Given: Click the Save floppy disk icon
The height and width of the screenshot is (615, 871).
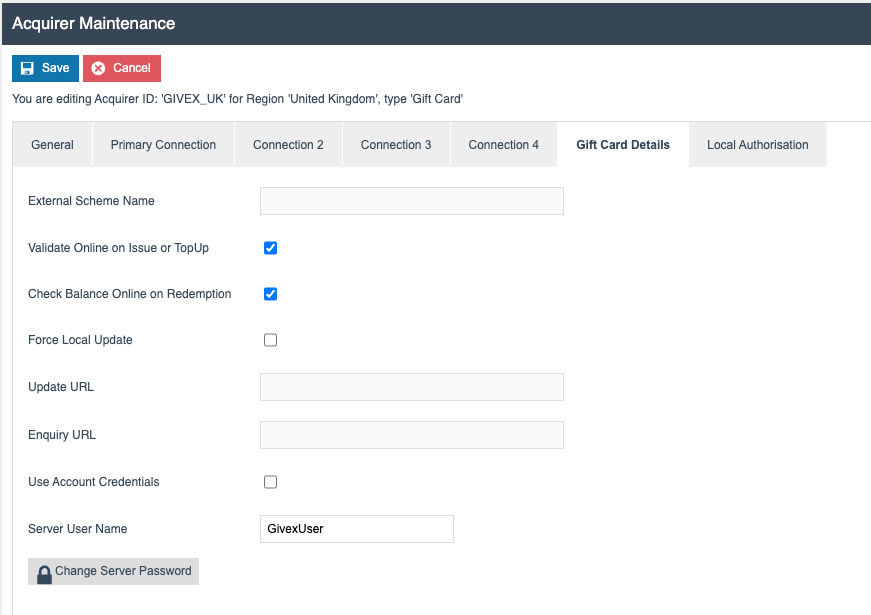Looking at the screenshot, I should point(26,68).
